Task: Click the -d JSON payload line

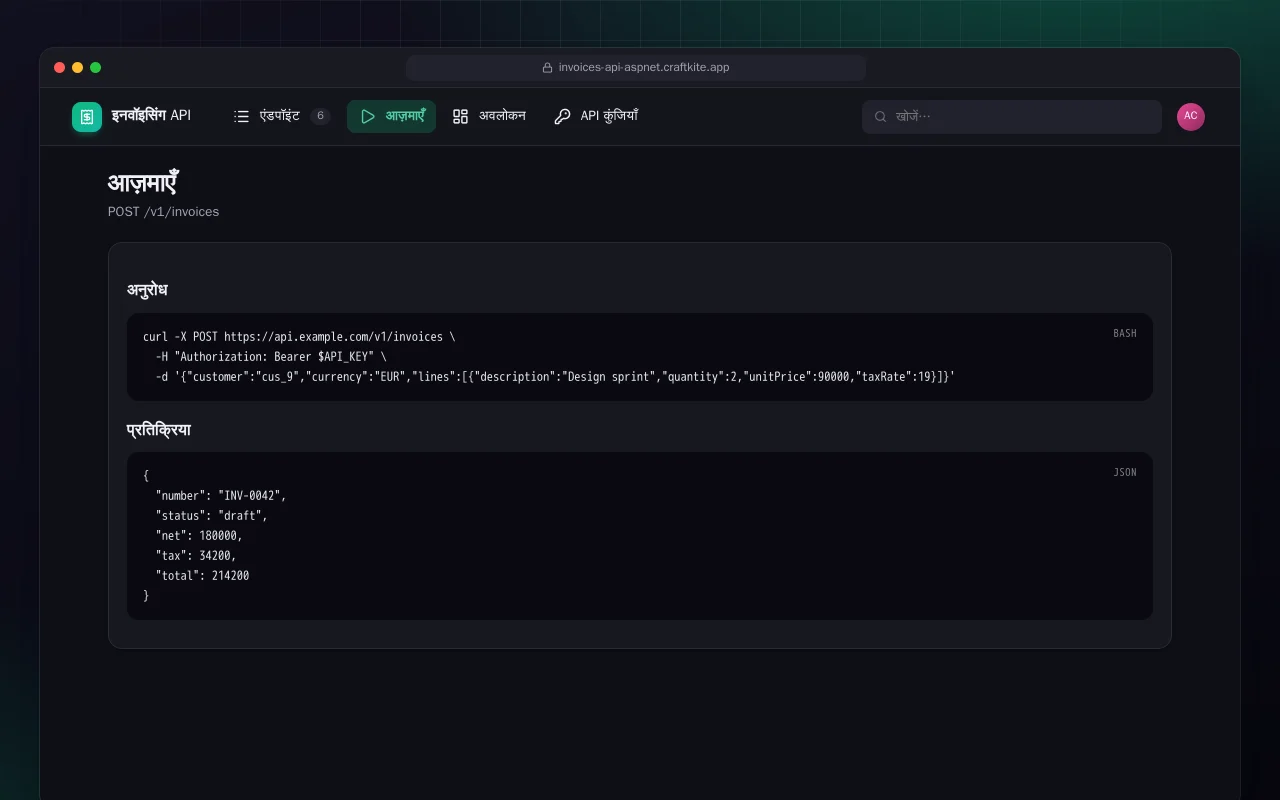Action: coord(555,377)
